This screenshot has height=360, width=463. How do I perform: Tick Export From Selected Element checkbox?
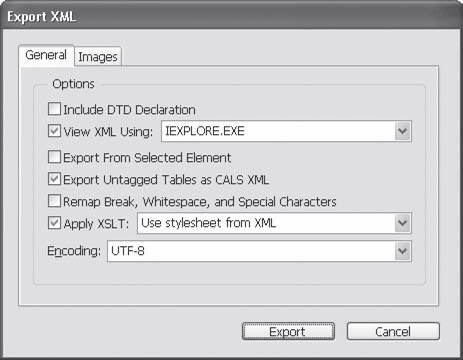tap(54, 157)
